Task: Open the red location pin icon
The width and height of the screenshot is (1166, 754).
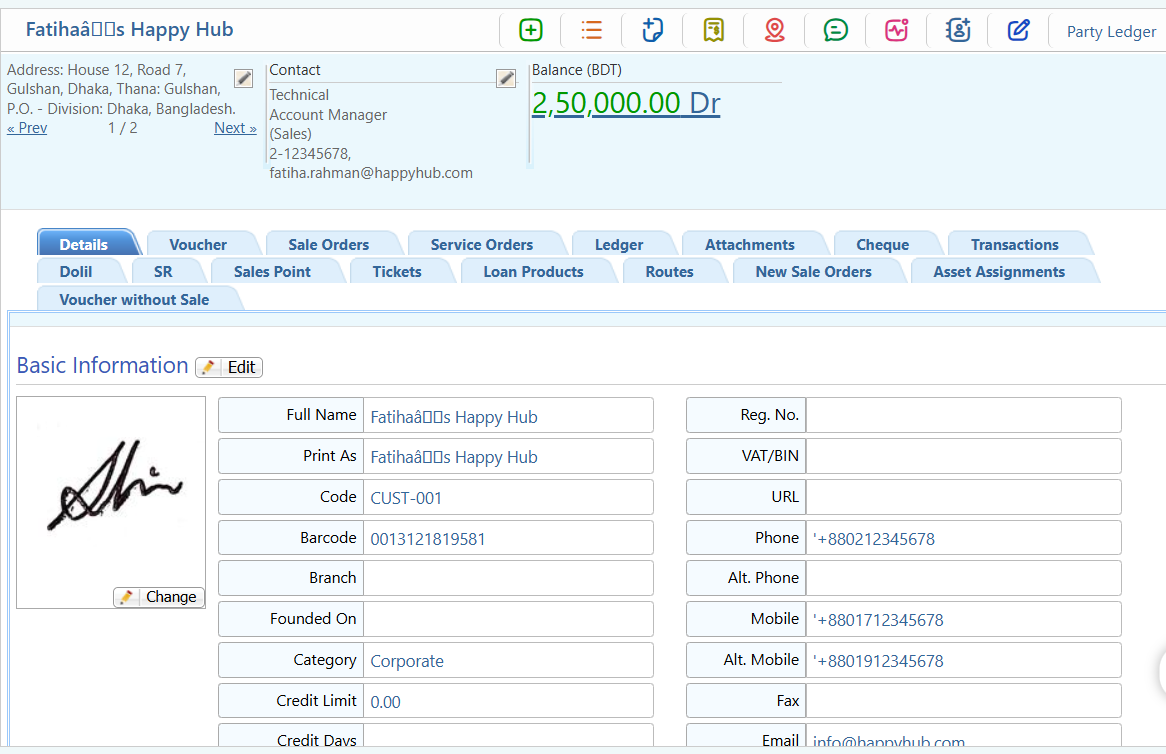Action: coord(774,30)
